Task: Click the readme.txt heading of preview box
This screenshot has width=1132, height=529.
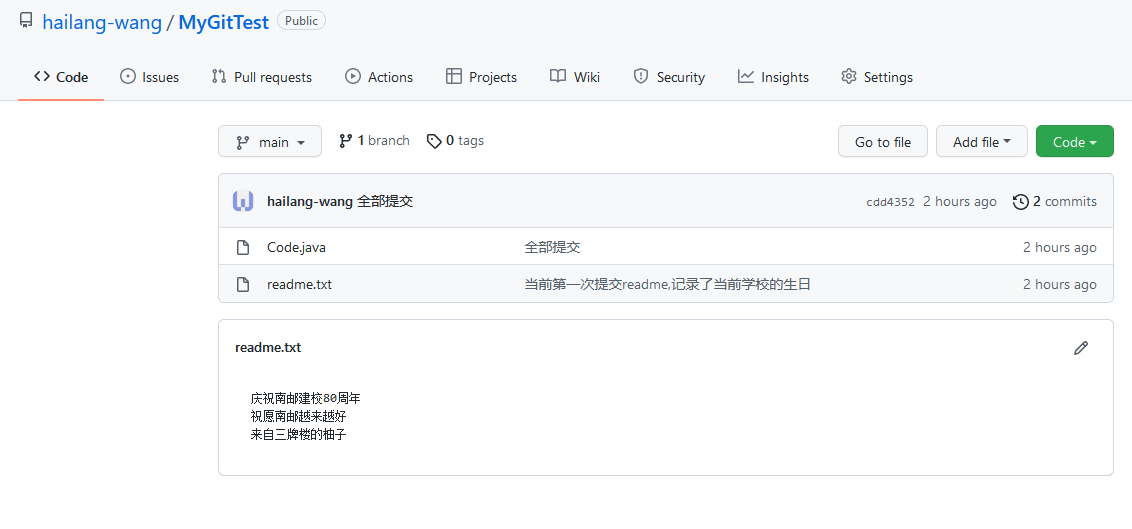Action: 268,347
